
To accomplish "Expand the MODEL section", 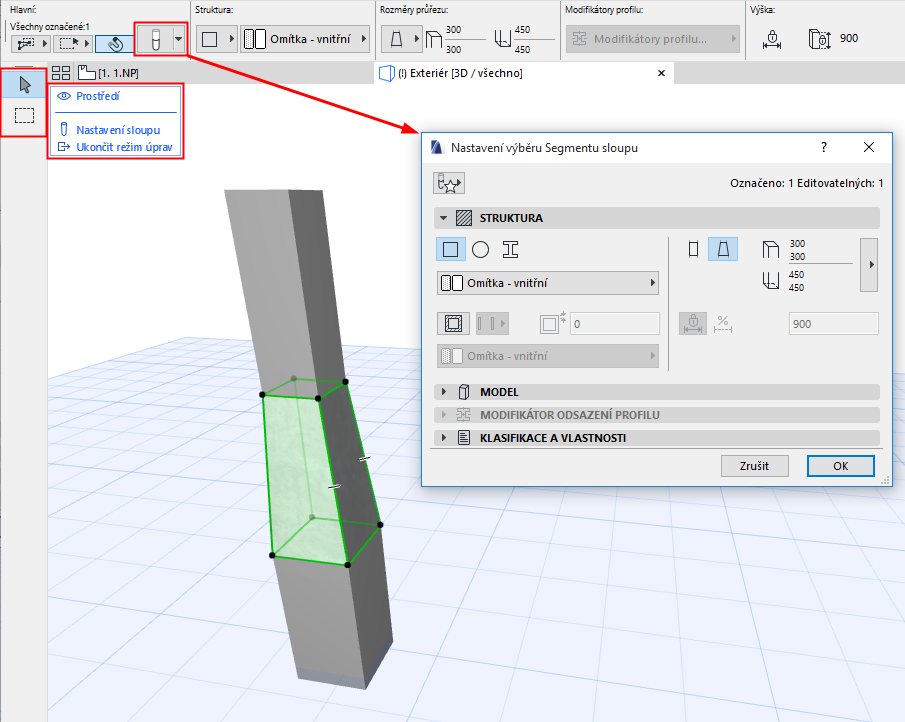I will 443,392.
